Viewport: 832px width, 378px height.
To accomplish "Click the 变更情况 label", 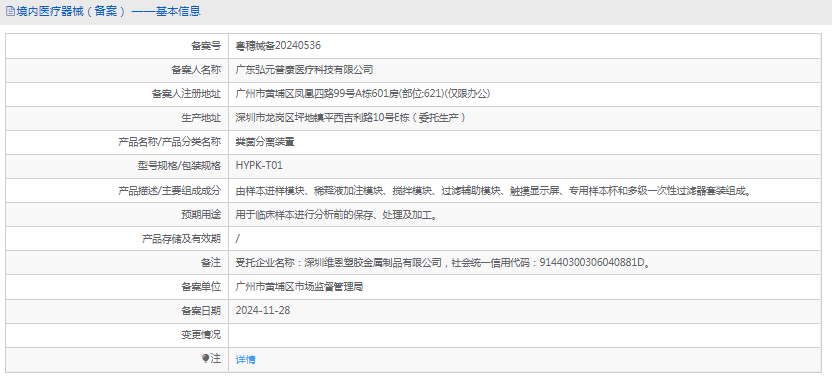I will [x=201, y=334].
